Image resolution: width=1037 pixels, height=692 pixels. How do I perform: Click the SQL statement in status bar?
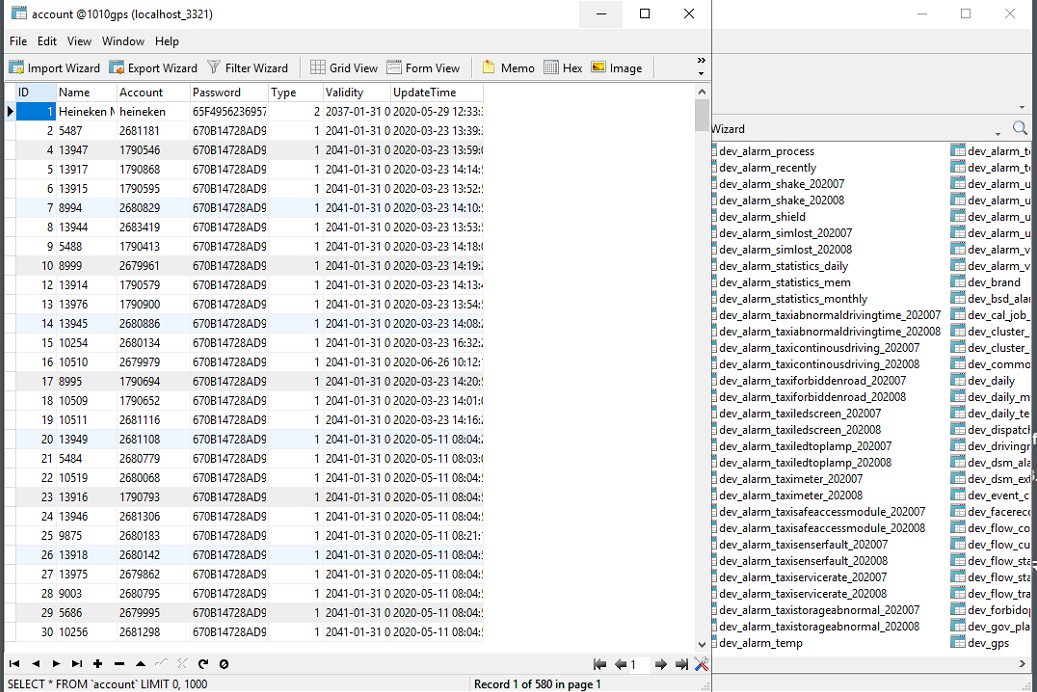click(x=108, y=683)
